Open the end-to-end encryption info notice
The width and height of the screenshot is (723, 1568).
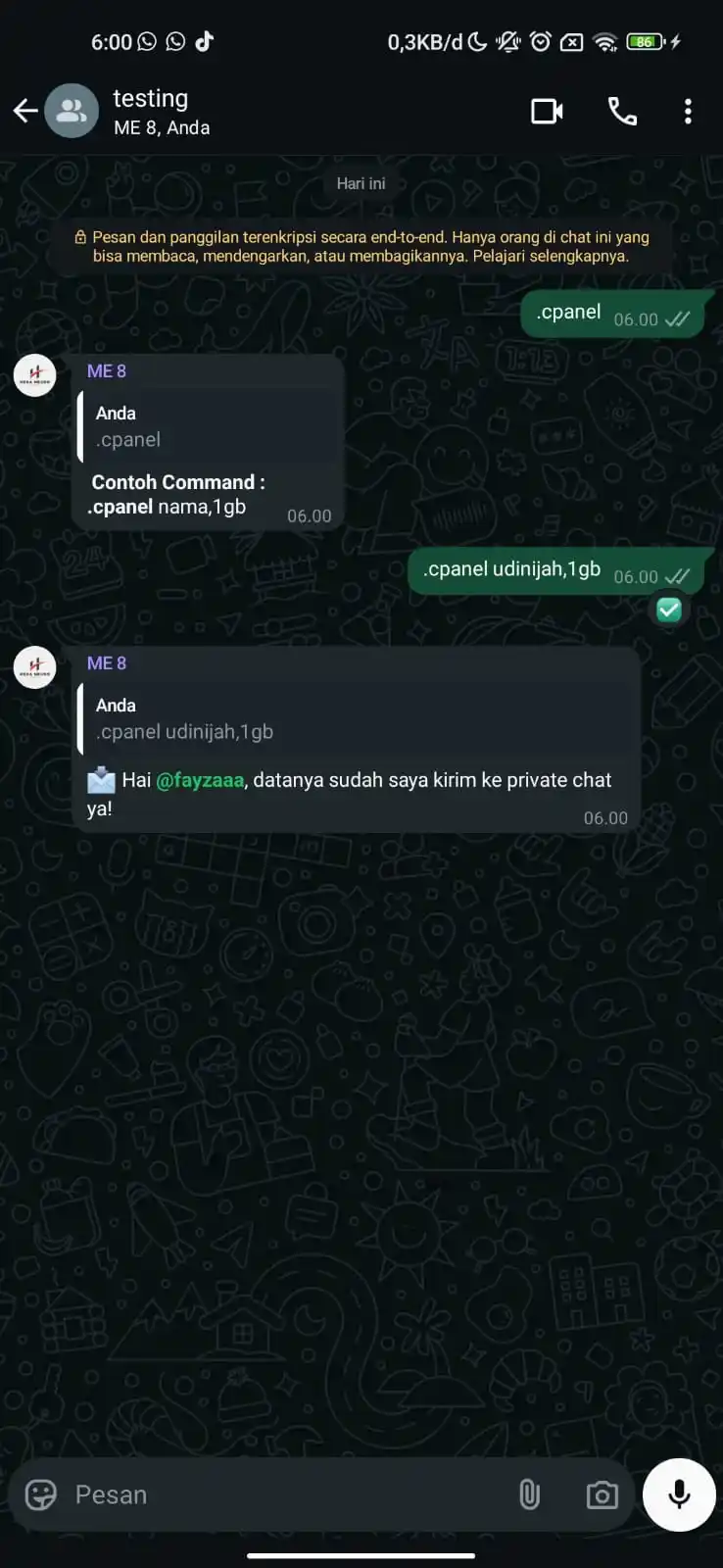coord(361,246)
